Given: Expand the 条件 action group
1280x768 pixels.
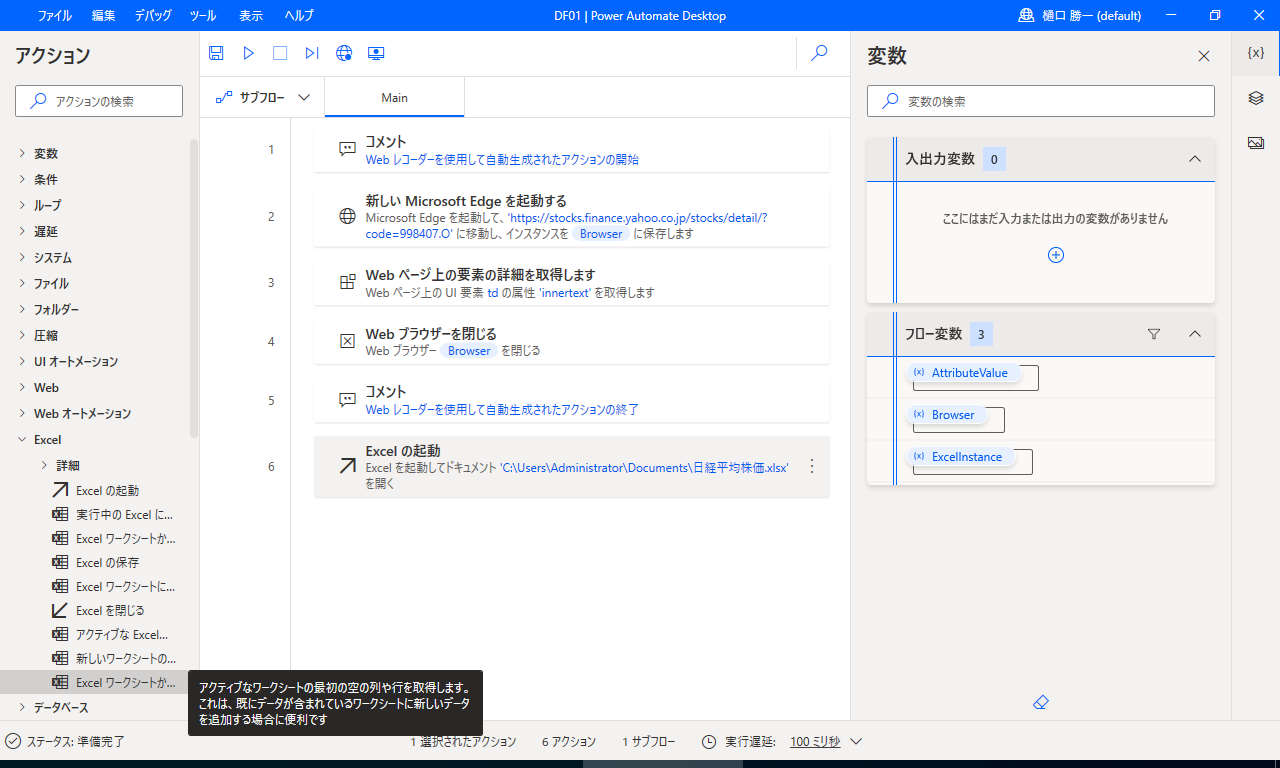Looking at the screenshot, I should (x=22, y=179).
